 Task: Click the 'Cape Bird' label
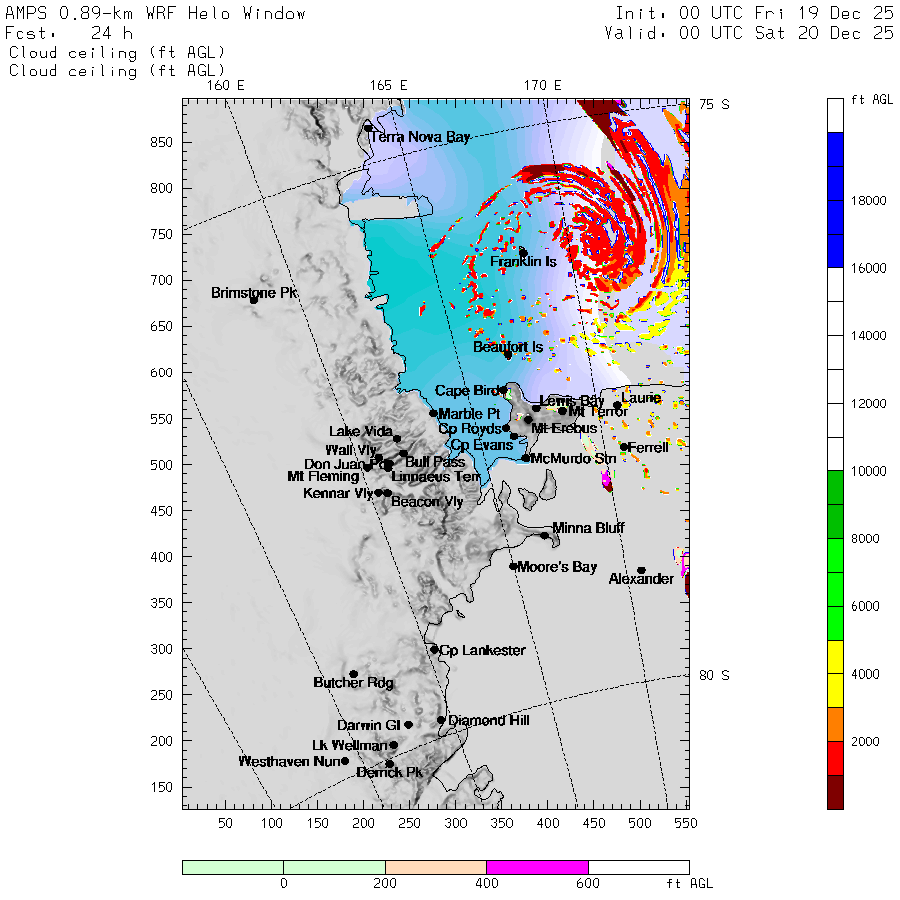point(467,391)
